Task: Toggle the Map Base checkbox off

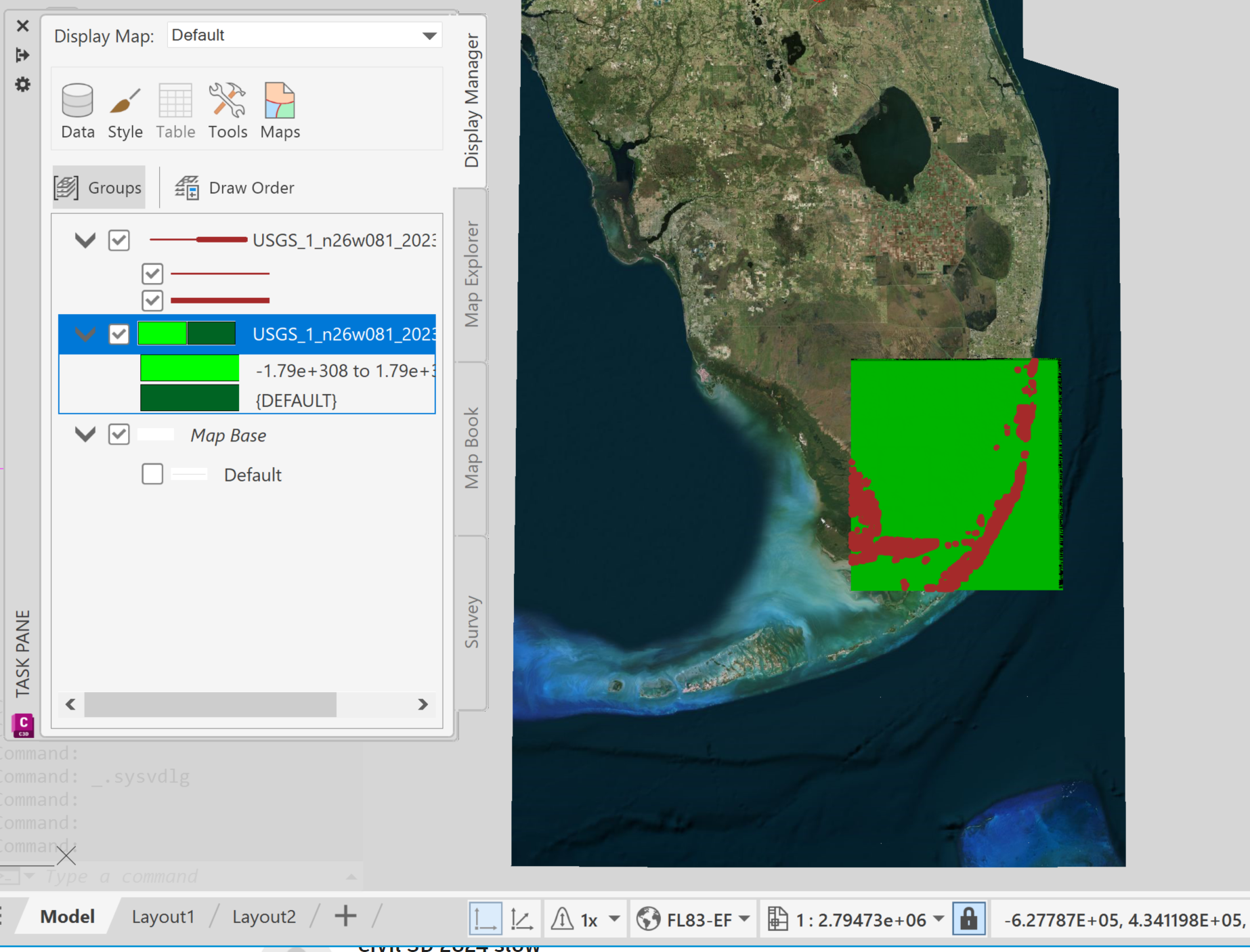Action: click(120, 435)
